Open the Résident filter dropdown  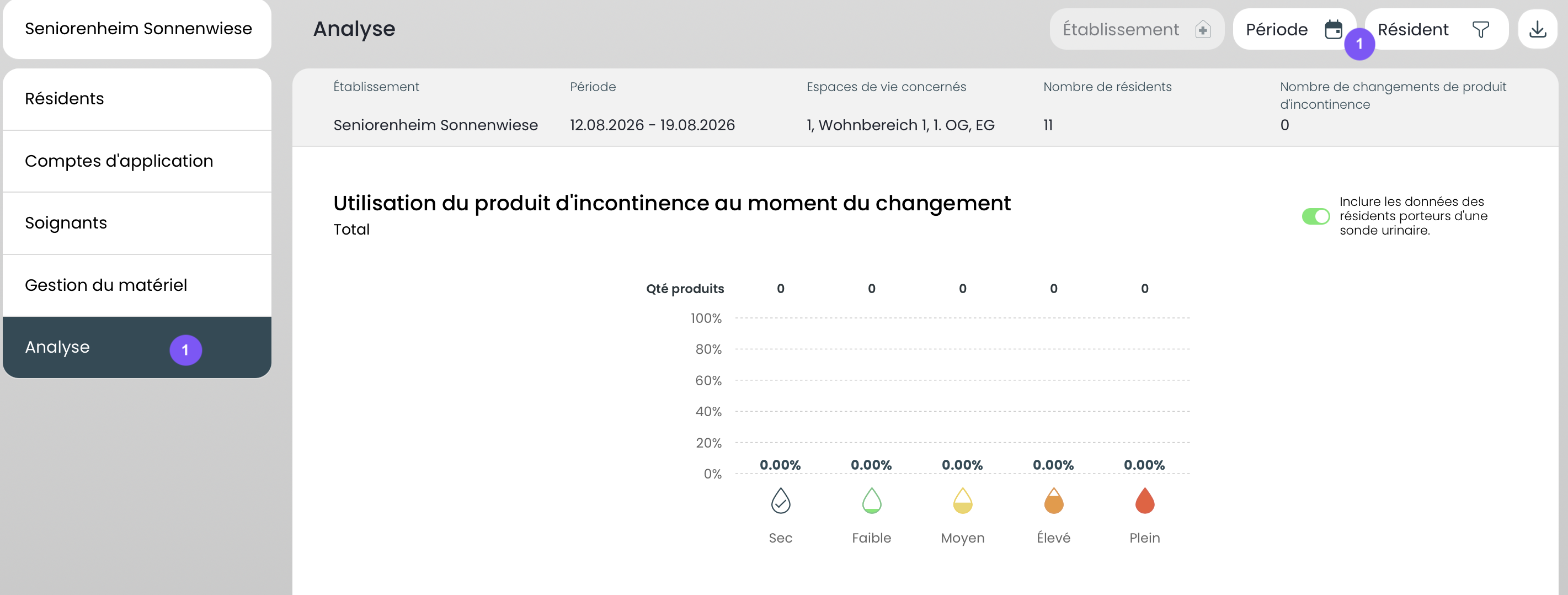coord(1436,29)
